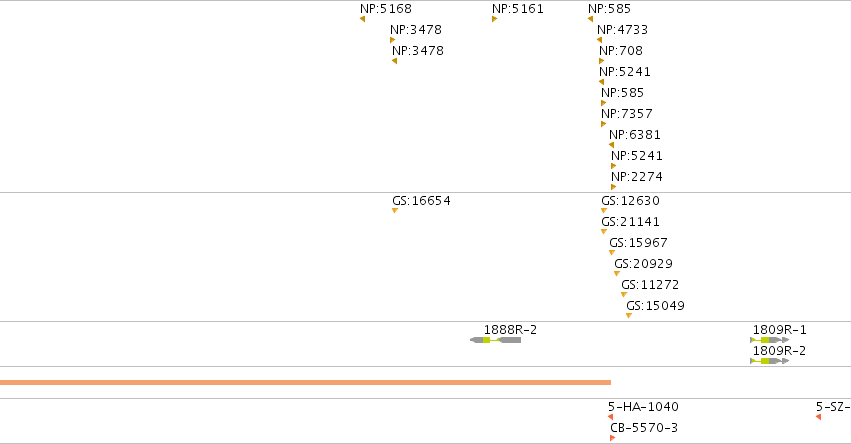Click the down-triangle marker under GS:12630
Screen dimensions: 851x444
coord(604,211)
